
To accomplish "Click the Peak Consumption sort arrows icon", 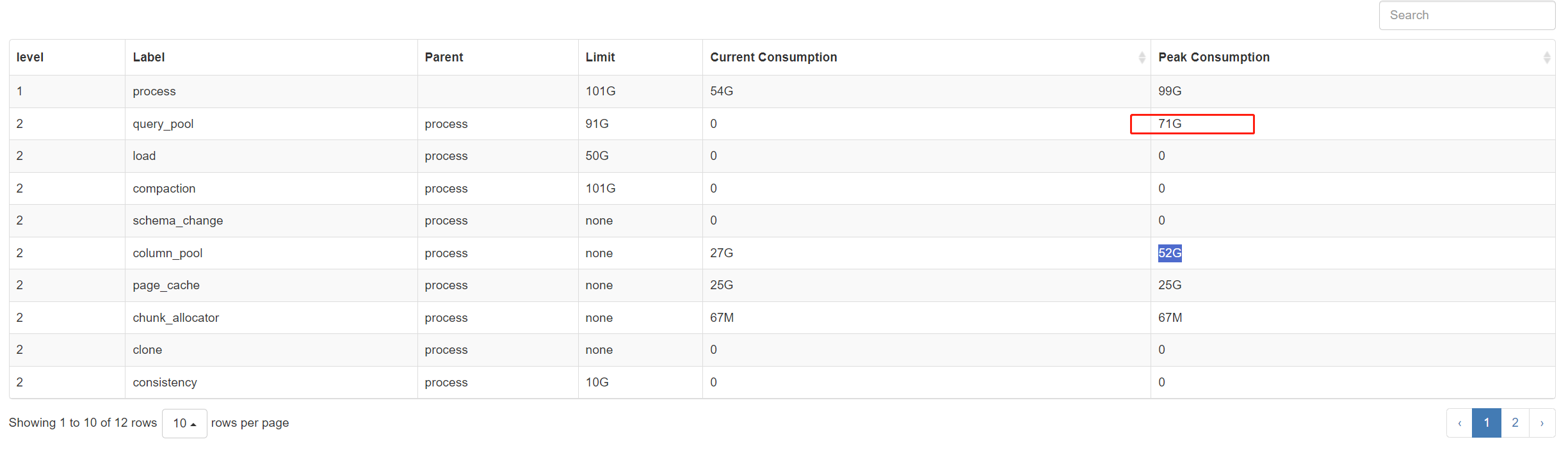I will pyautogui.click(x=1546, y=58).
